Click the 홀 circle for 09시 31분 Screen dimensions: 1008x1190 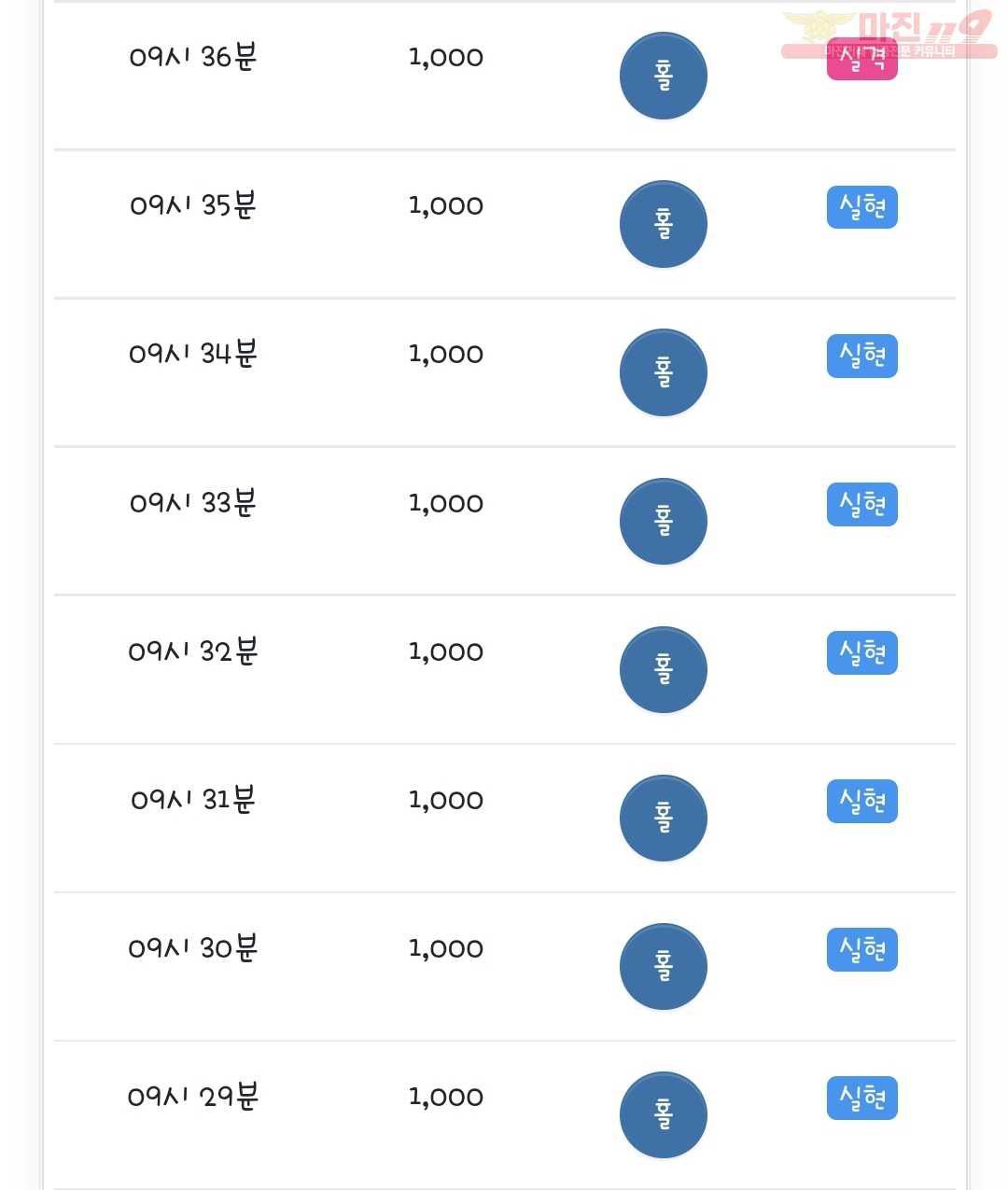pyautogui.click(x=664, y=818)
